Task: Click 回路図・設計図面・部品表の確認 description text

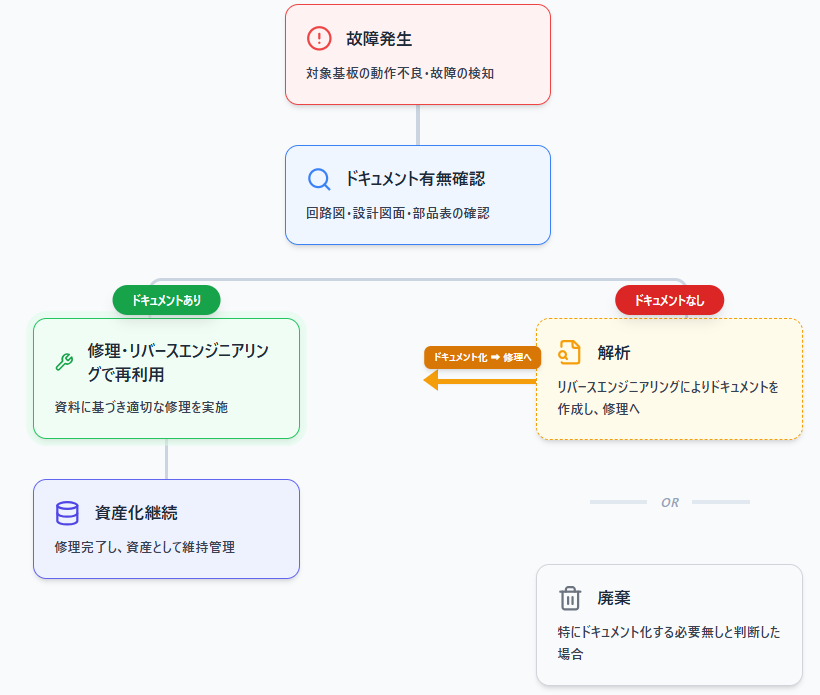Action: click(x=398, y=214)
